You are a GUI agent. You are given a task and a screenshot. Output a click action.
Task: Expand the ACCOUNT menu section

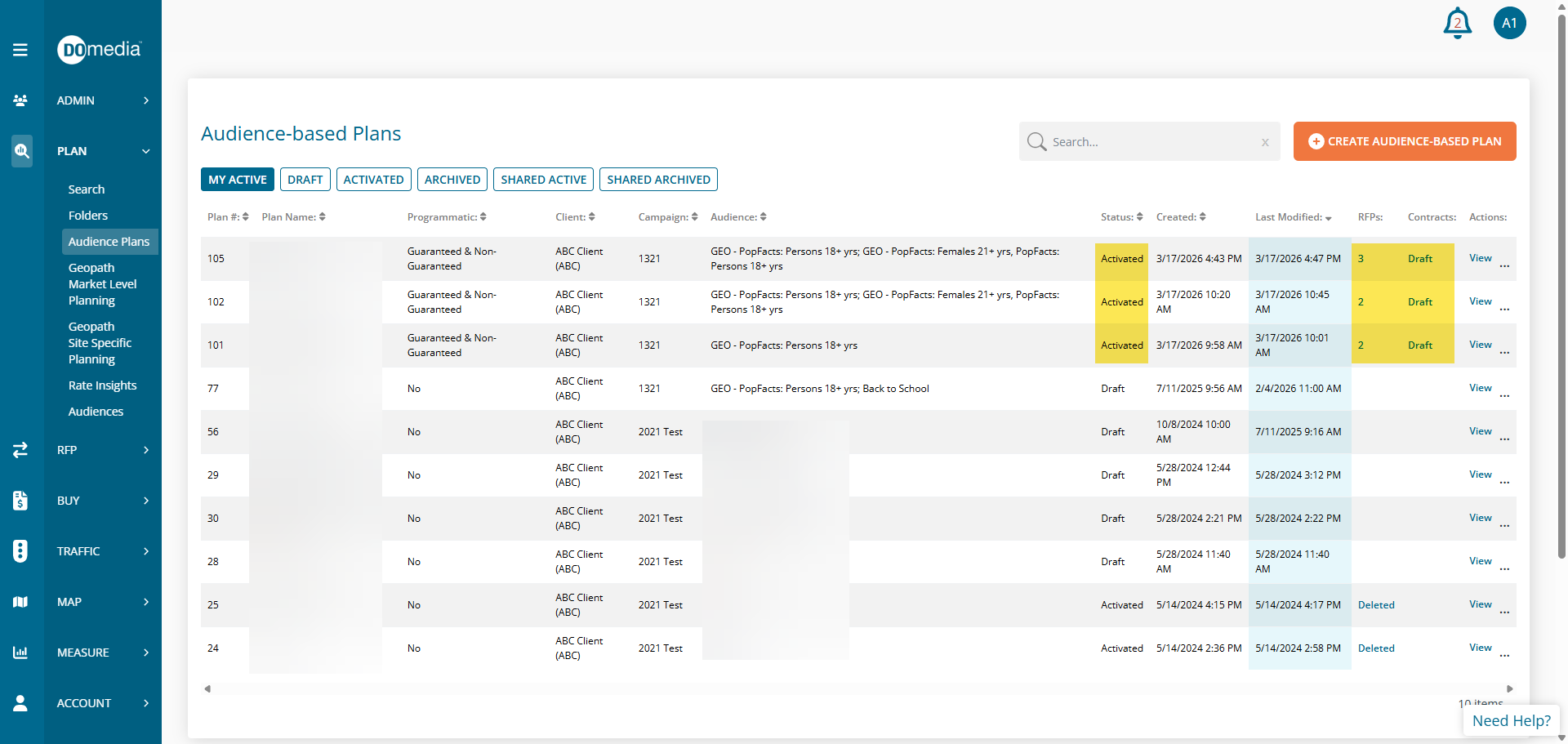click(103, 703)
